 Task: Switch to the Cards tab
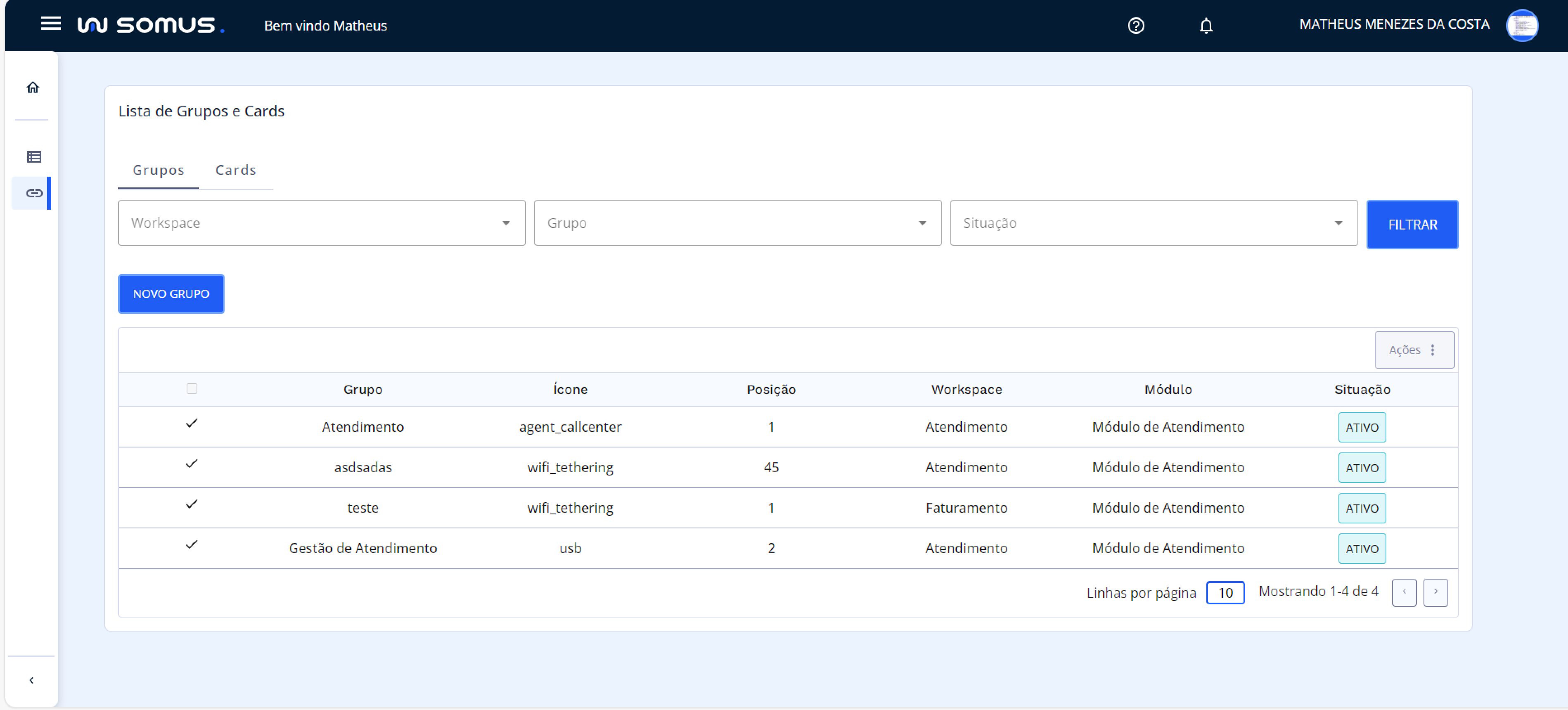pyautogui.click(x=236, y=170)
